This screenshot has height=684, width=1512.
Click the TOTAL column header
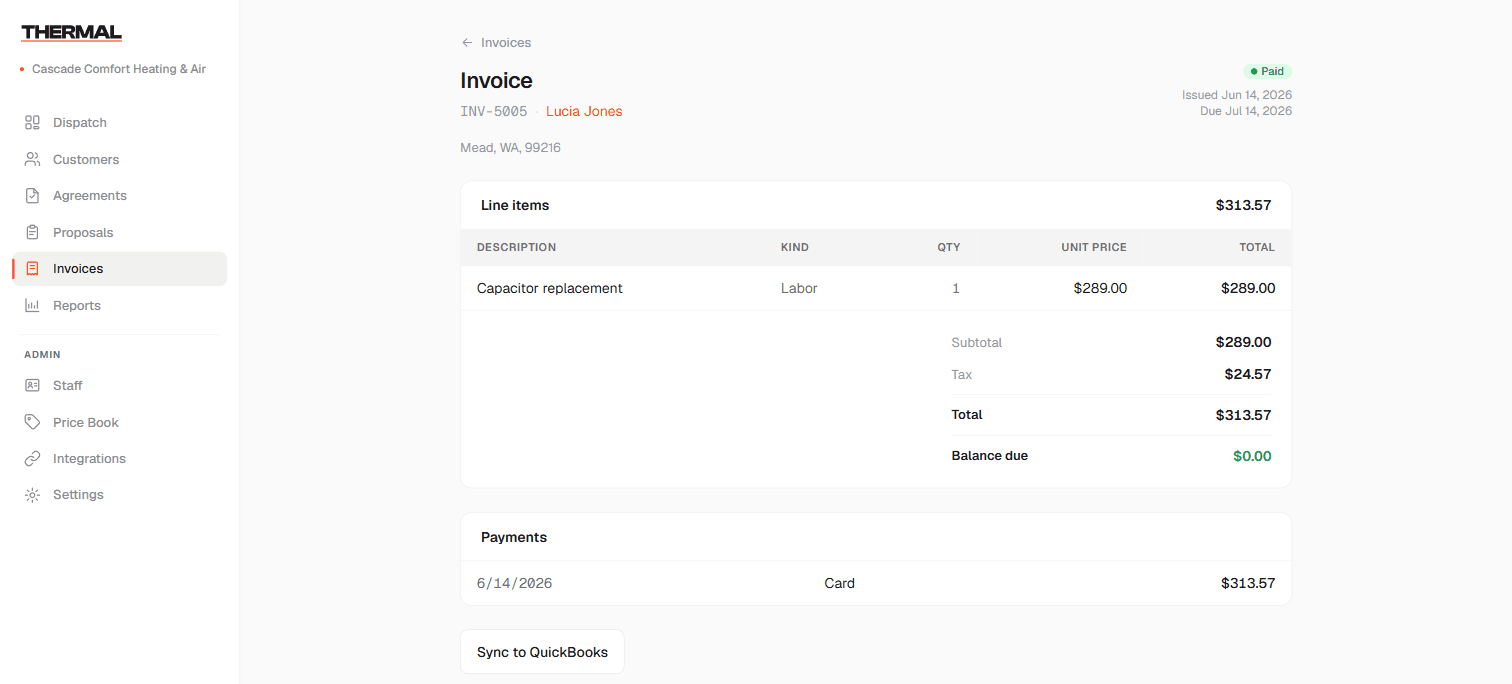[x=1257, y=247]
